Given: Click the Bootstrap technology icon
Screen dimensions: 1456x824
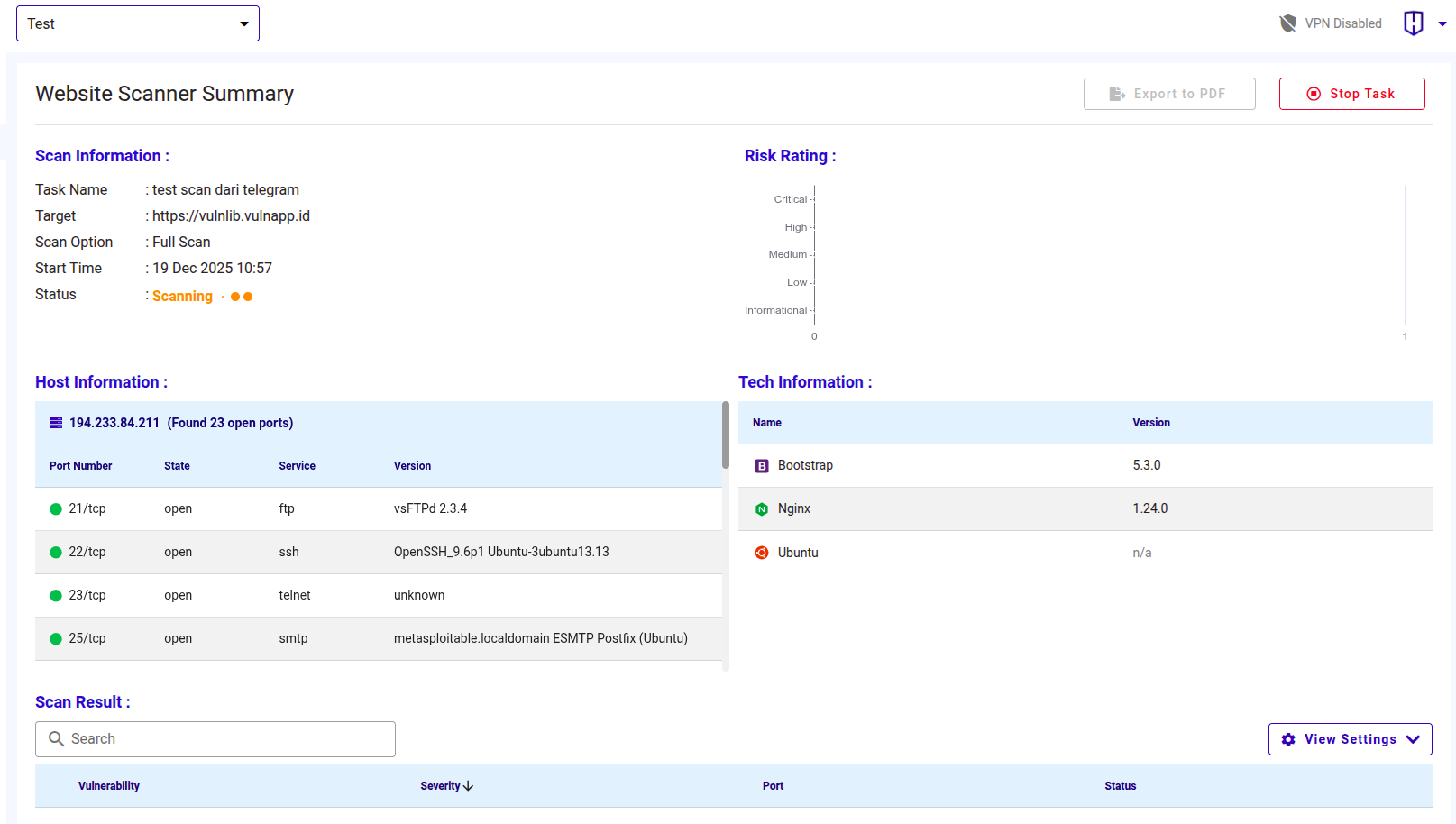Looking at the screenshot, I should tap(762, 466).
